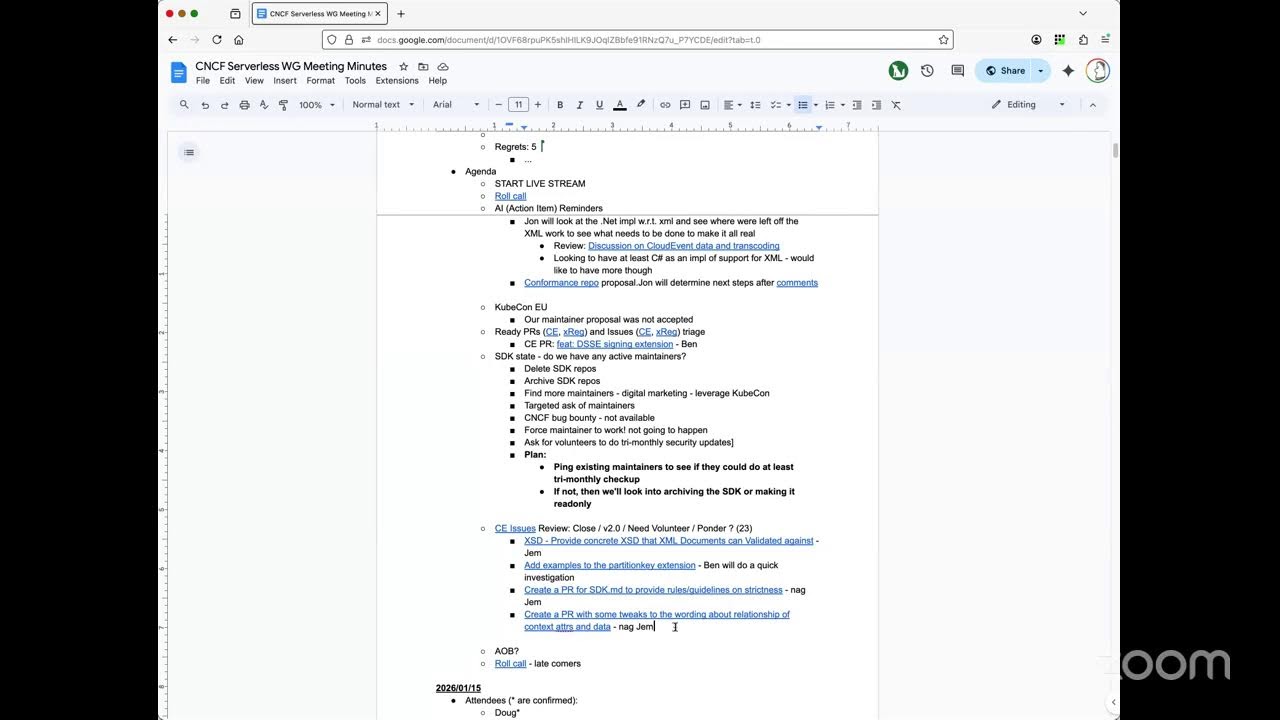
Task: View the cloud document status
Action: (x=443, y=66)
